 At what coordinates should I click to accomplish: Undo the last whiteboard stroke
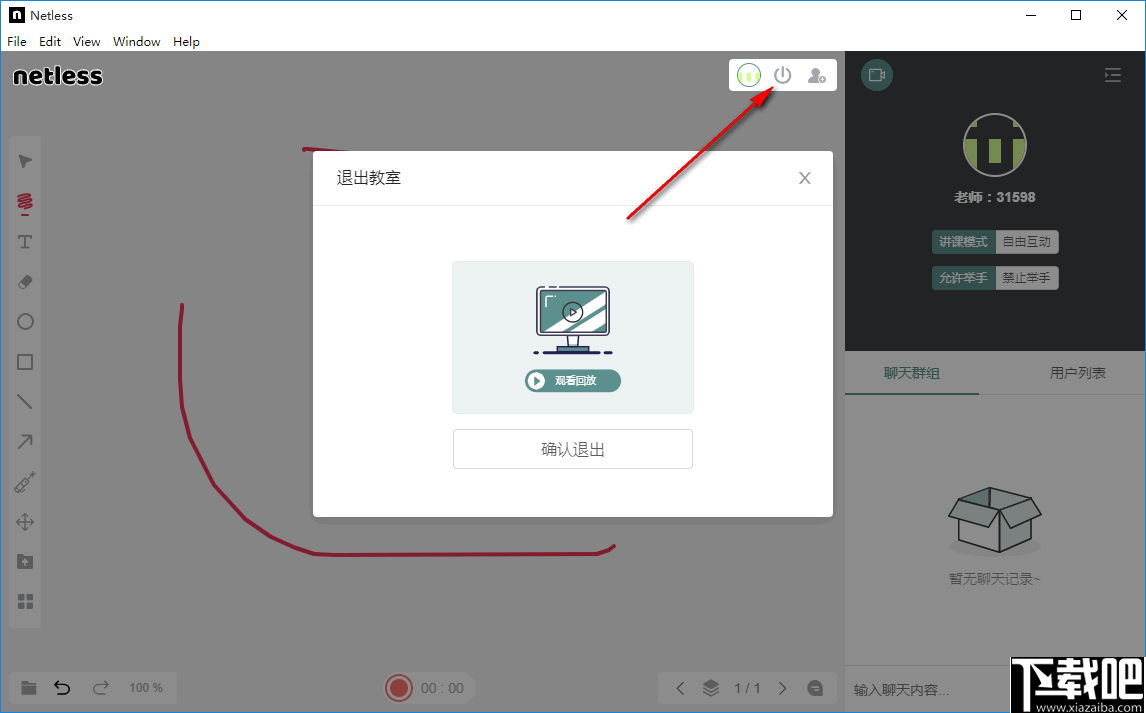(63, 687)
